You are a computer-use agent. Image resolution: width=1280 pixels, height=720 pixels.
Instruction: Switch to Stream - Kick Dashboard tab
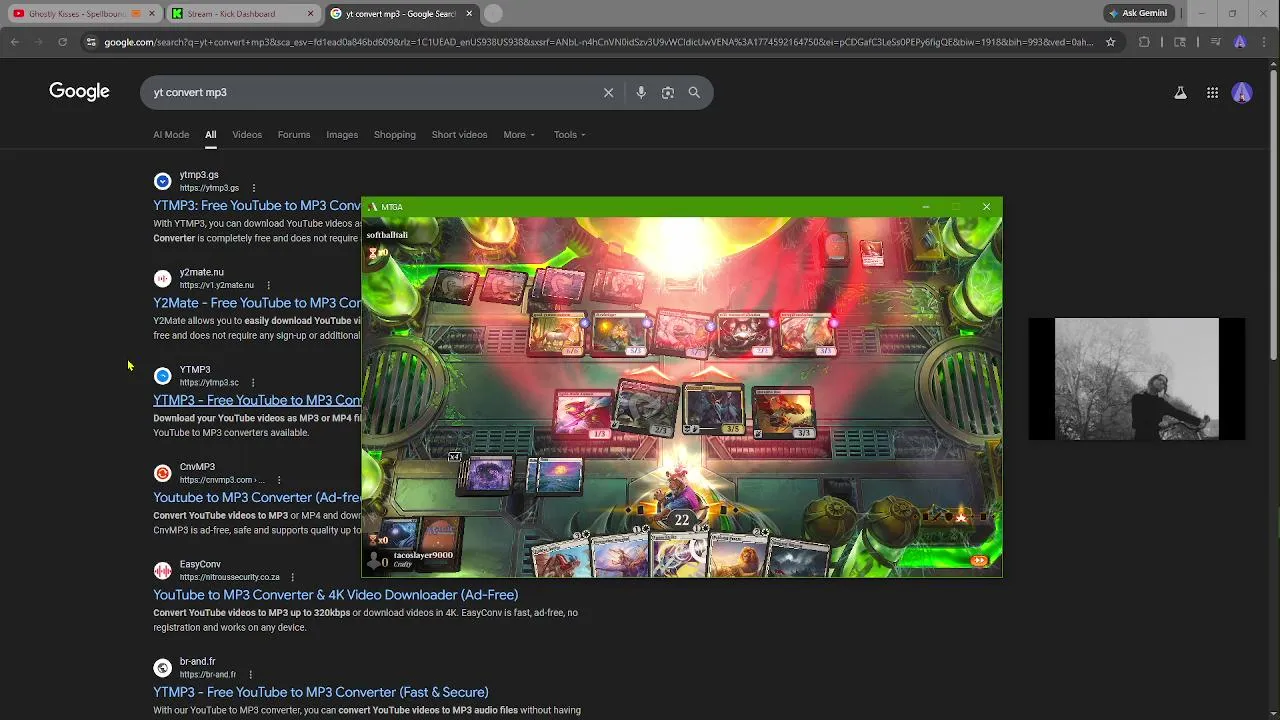(x=231, y=14)
